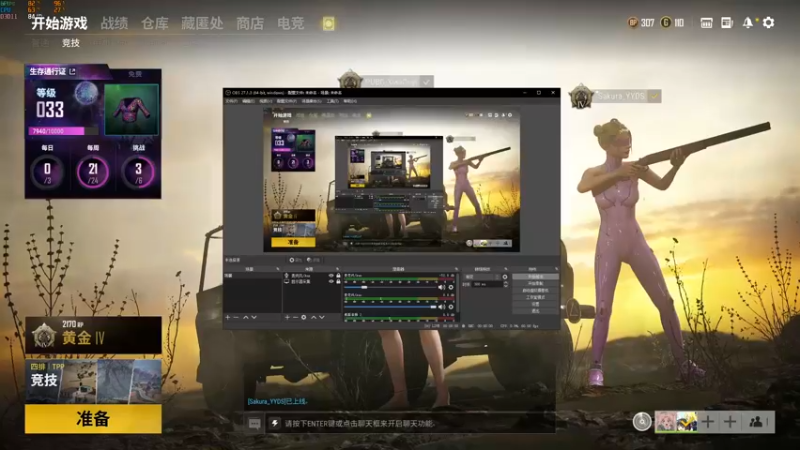Open the 黄金 IV rank panel
Screen dimensions: 800x450
(93, 335)
